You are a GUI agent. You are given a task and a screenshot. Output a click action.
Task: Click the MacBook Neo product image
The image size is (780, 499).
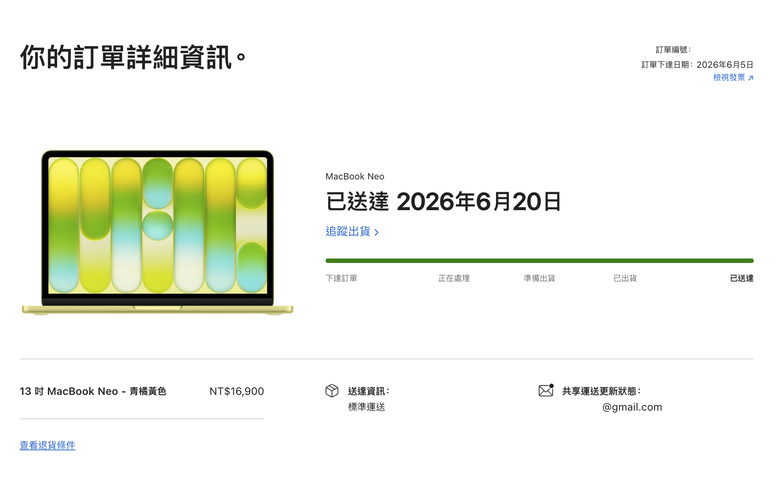click(x=157, y=232)
